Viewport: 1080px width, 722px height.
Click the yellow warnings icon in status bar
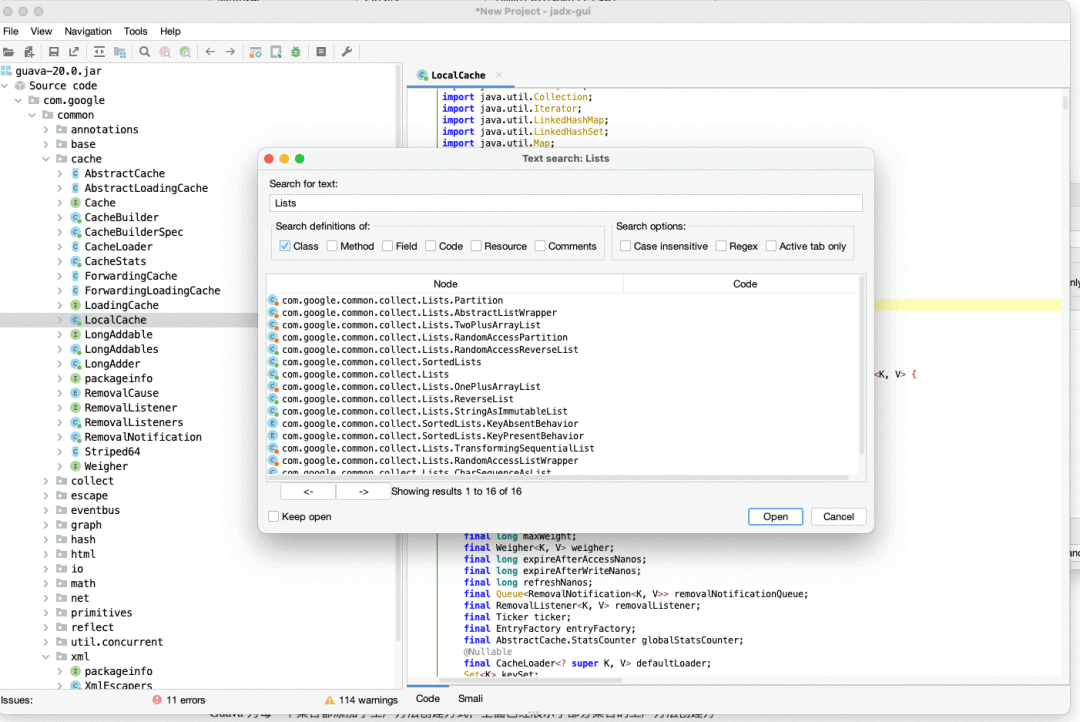pyautogui.click(x=329, y=700)
